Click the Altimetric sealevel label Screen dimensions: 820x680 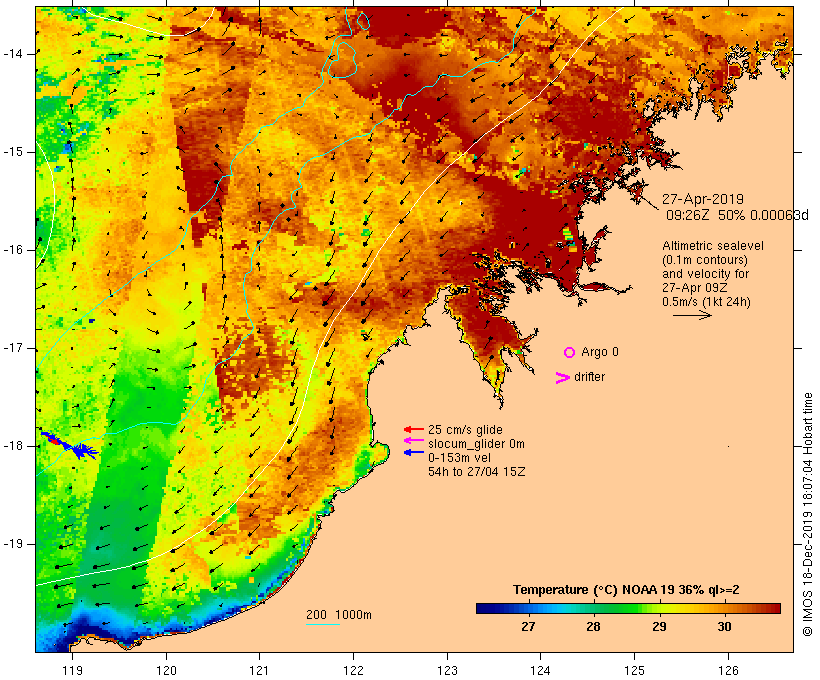[x=713, y=246]
